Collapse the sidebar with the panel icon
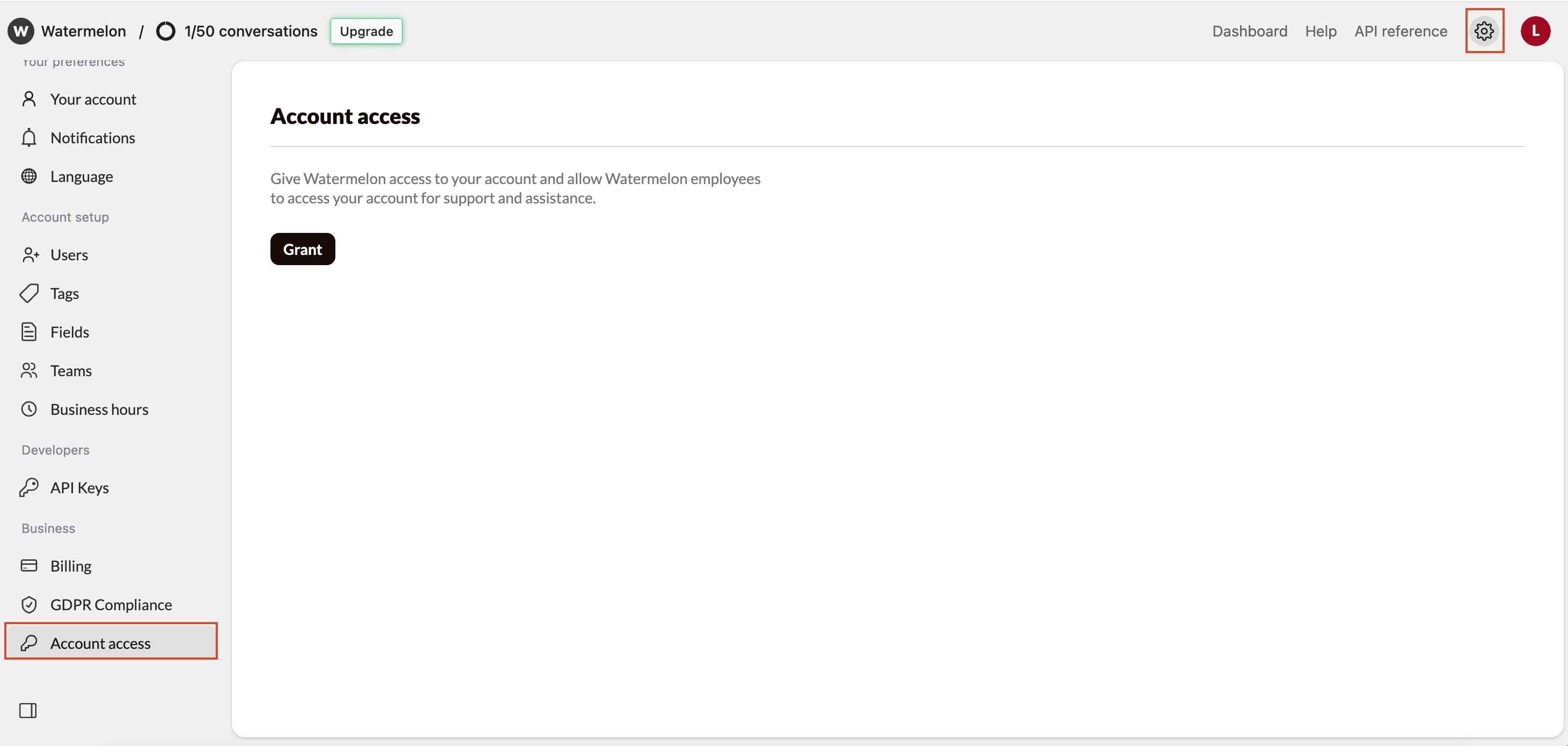The height and width of the screenshot is (746, 1568). click(28, 710)
